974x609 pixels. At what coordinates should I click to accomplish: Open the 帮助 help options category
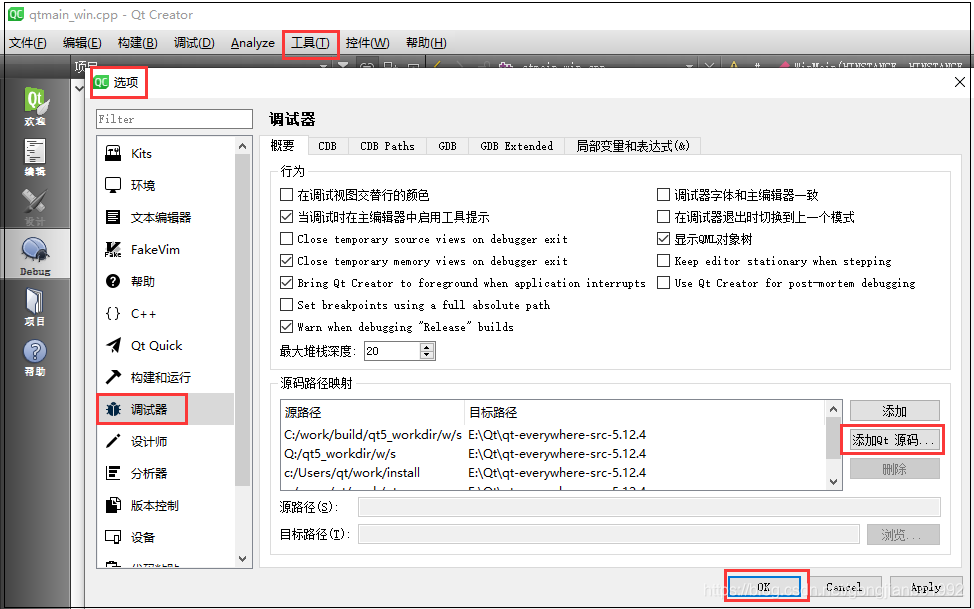click(165, 282)
